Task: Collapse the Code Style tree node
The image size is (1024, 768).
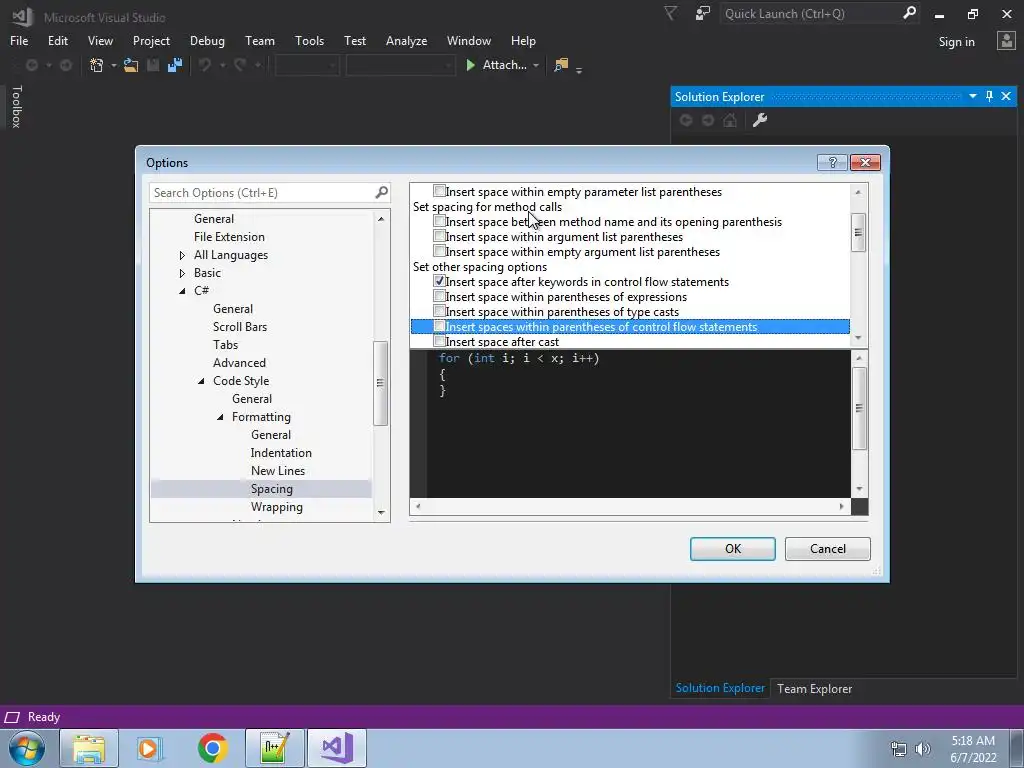Action: click(201, 381)
